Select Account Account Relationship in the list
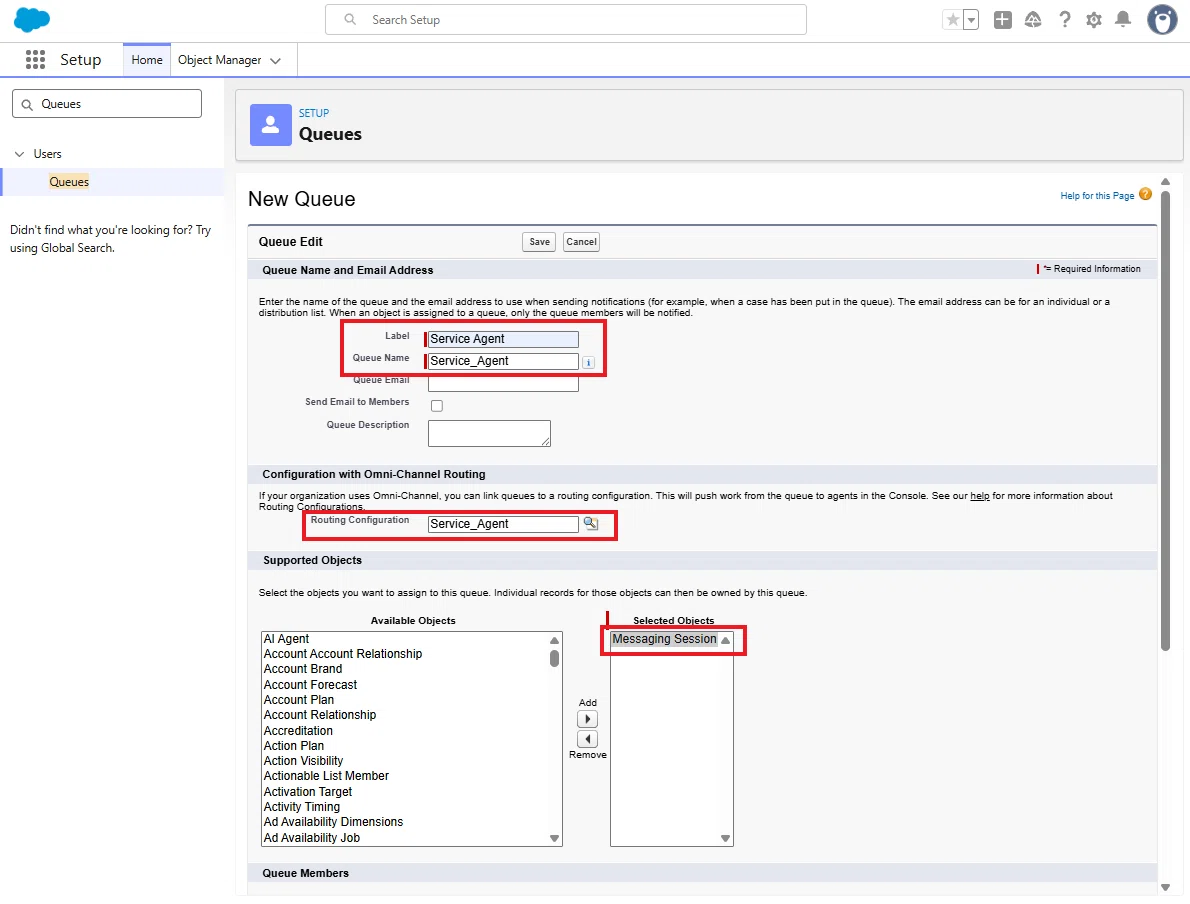The image size is (1190, 904). click(x=342, y=654)
